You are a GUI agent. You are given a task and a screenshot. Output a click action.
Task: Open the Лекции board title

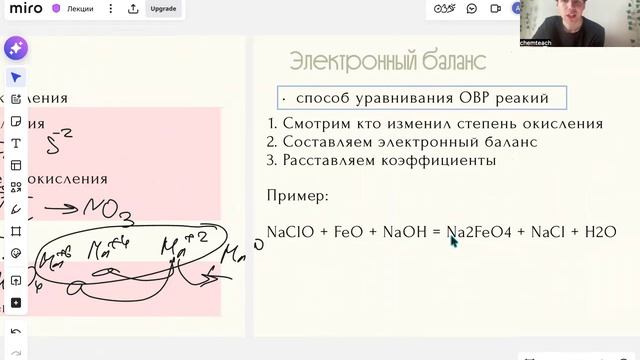[x=80, y=9]
